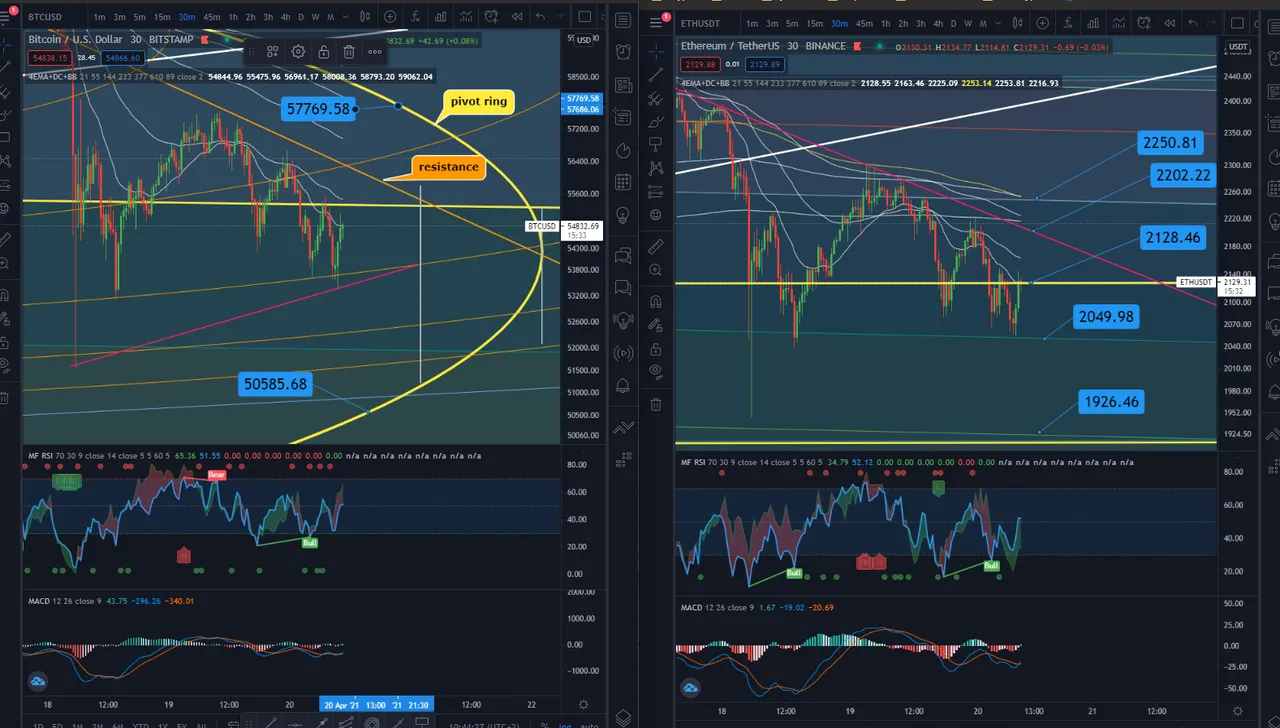Click the MF RSI legend in BTCUSD pane
Viewport: 1280px width, 728px height.
click(x=39, y=456)
